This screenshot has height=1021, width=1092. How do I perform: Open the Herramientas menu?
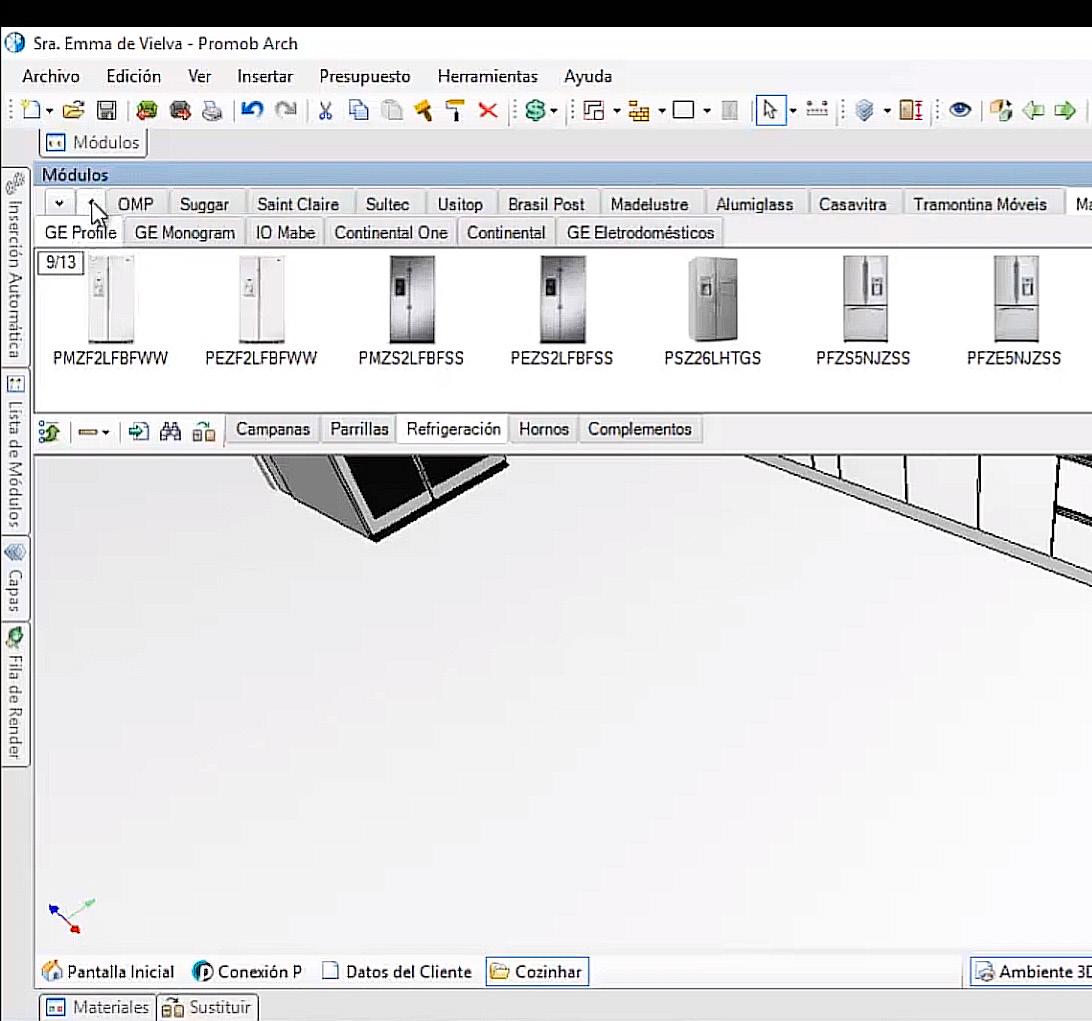tap(487, 76)
